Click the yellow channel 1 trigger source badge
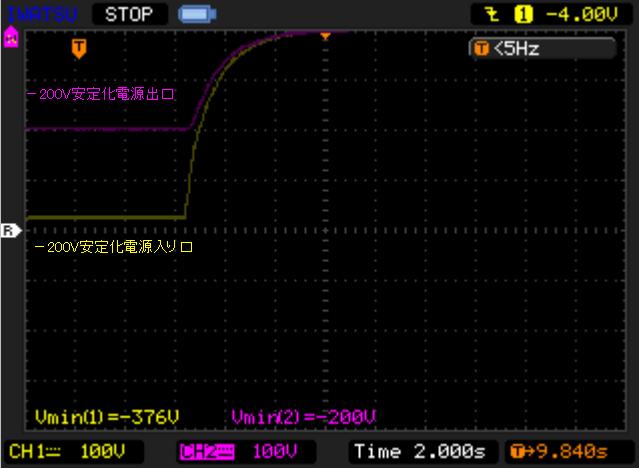The height and width of the screenshot is (468, 639). (523, 15)
